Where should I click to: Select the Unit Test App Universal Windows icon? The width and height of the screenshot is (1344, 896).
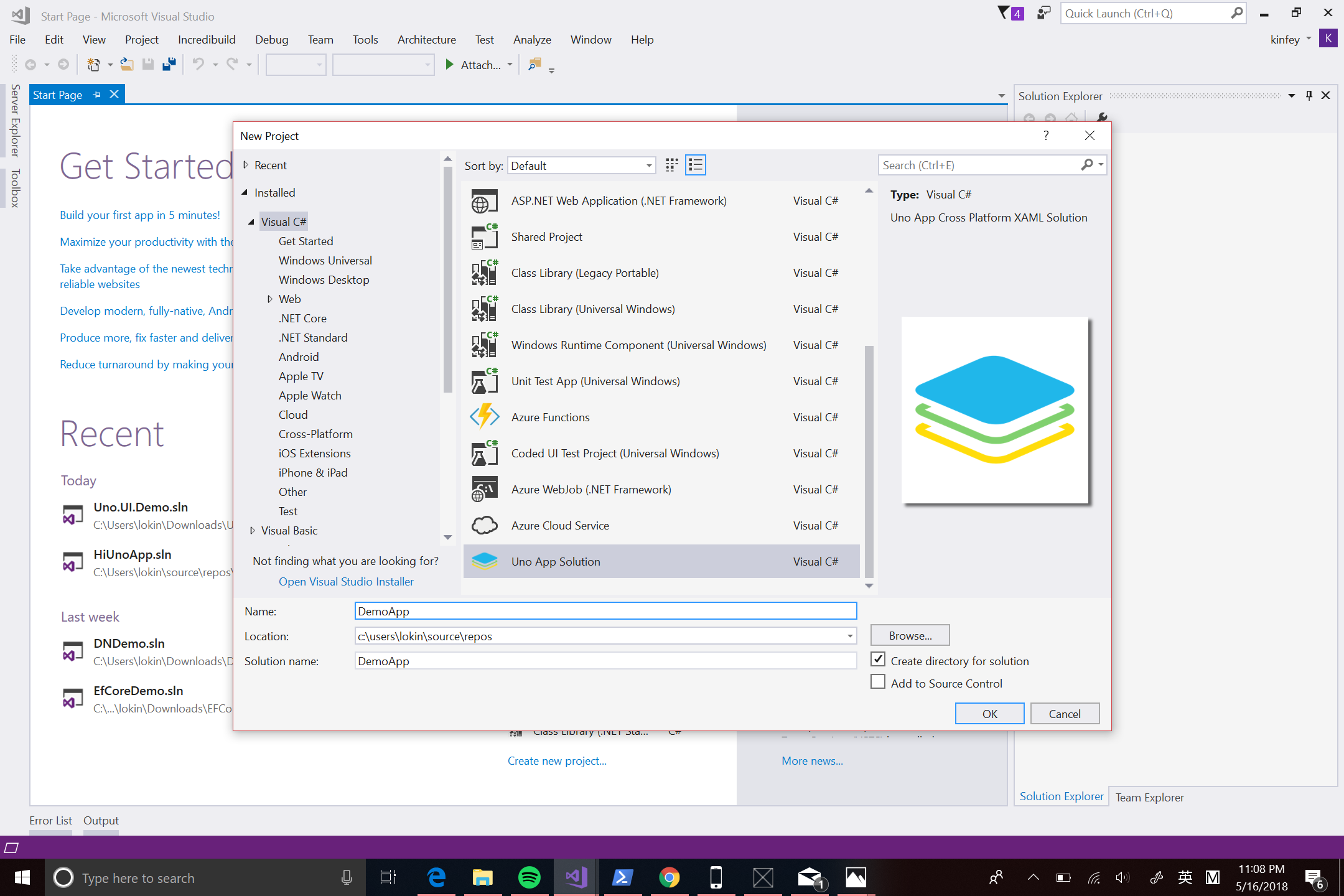click(x=483, y=381)
